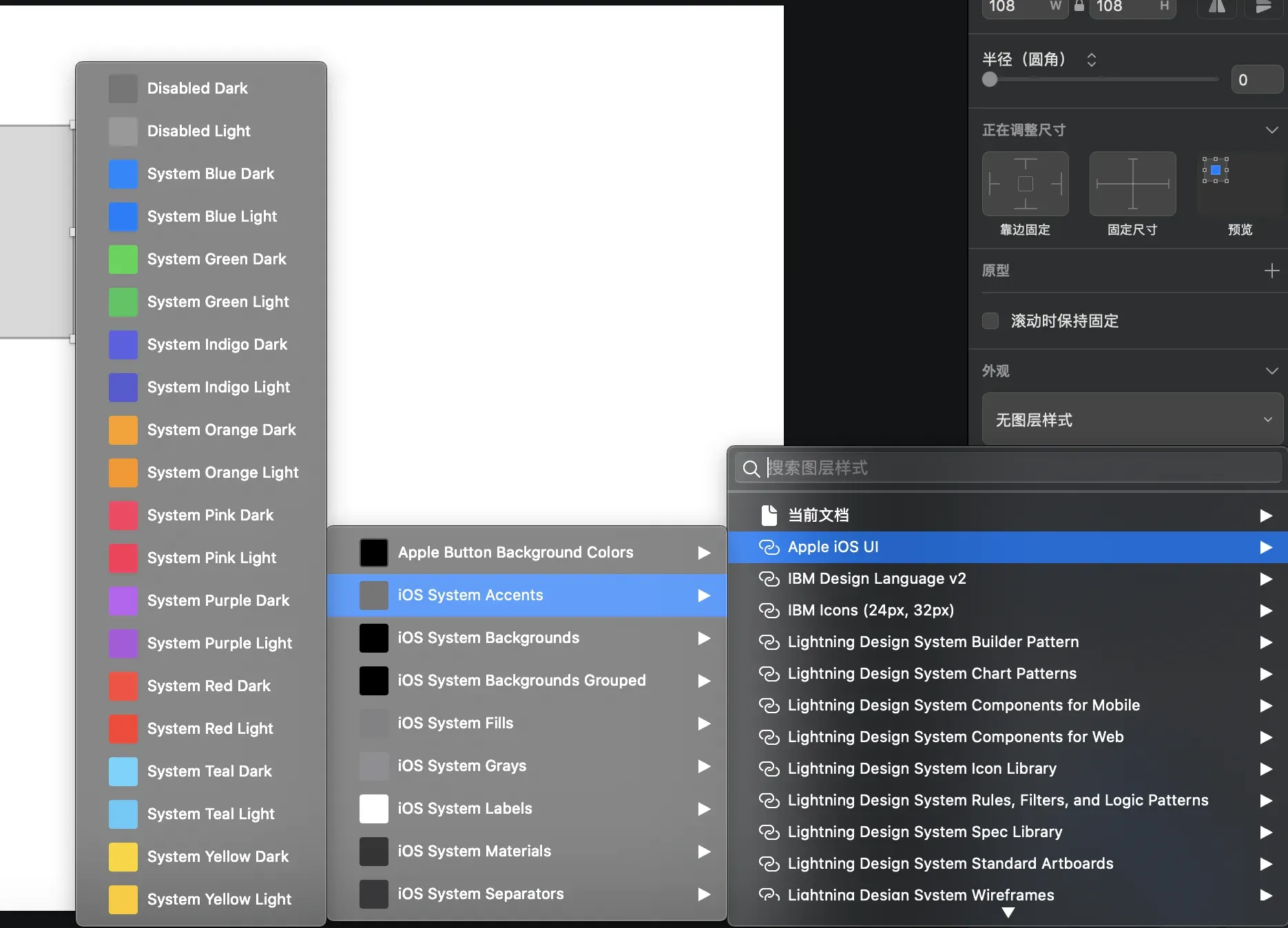This screenshot has width=1288, height=928.
Task: Select Disabled Light style
Action: point(200,131)
